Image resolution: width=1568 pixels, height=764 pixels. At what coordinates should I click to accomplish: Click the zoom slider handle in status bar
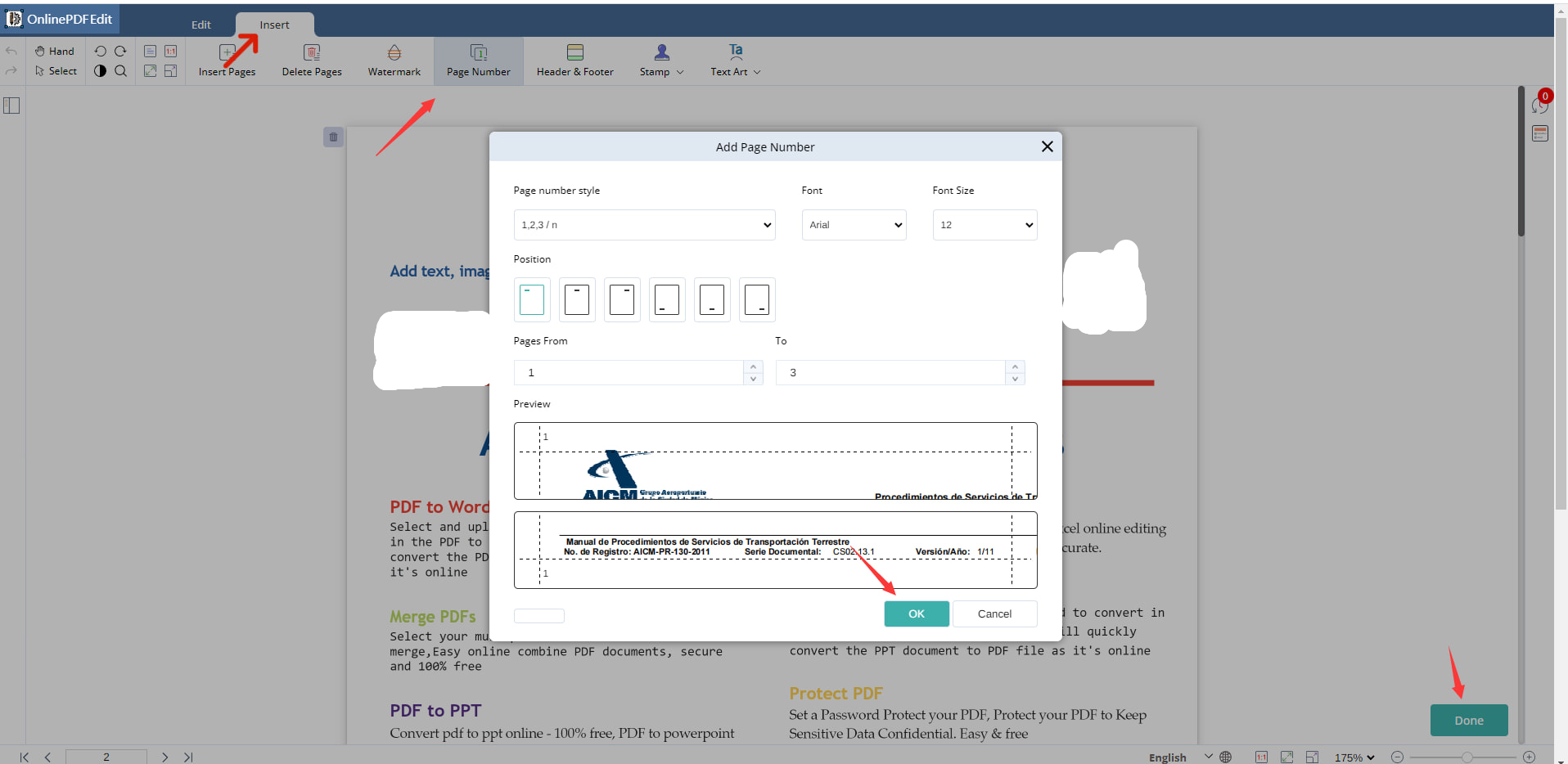pyautogui.click(x=1467, y=757)
